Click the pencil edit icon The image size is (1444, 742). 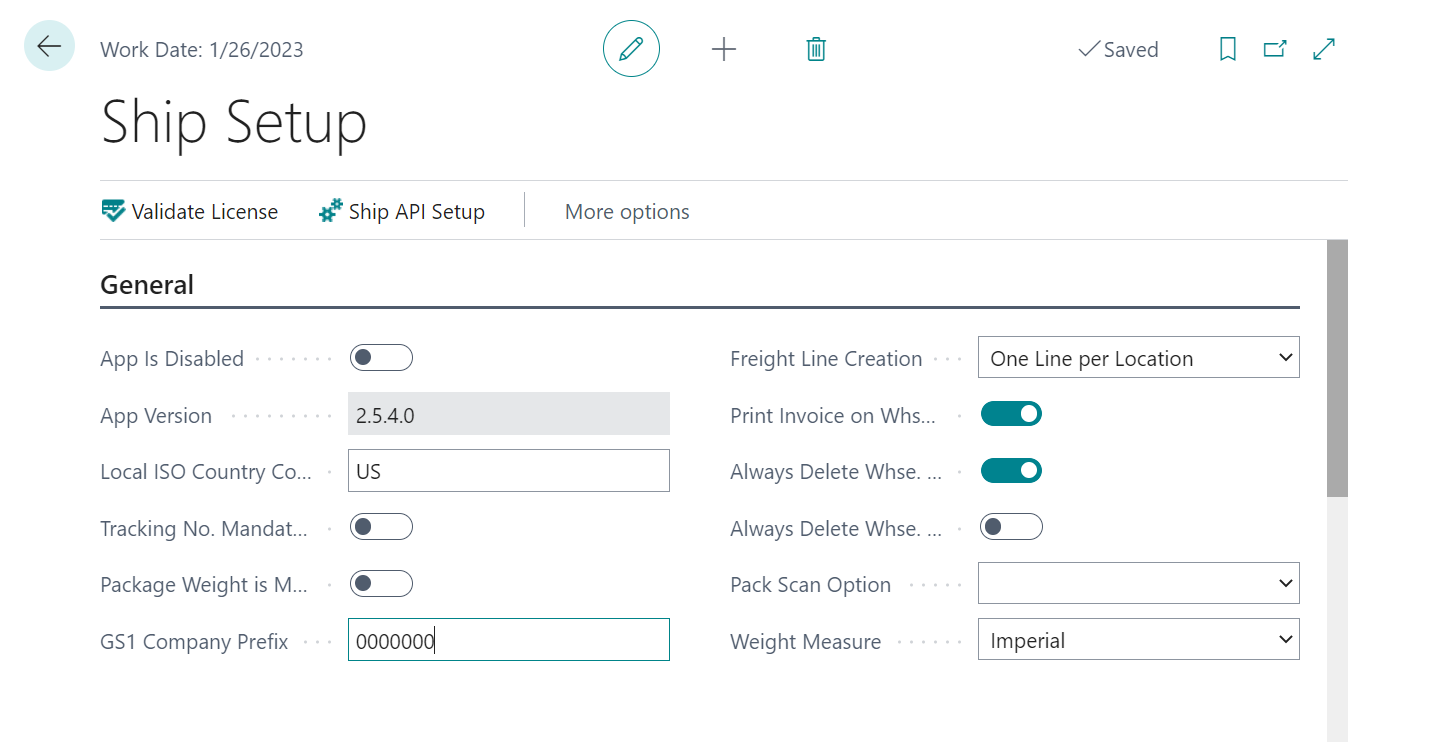pos(631,49)
